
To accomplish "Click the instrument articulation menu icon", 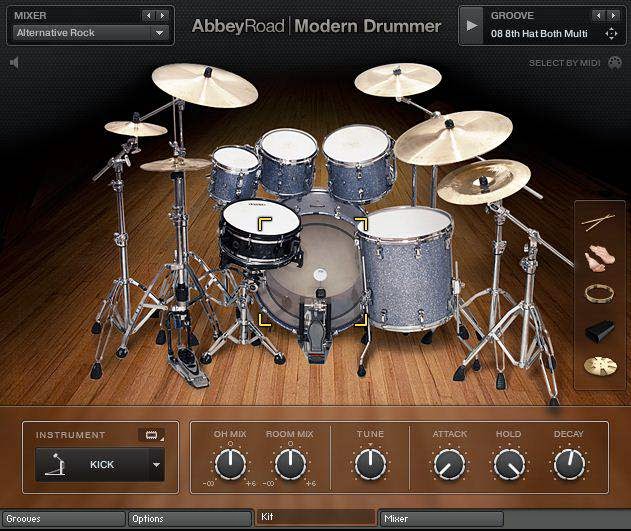I will [151, 435].
